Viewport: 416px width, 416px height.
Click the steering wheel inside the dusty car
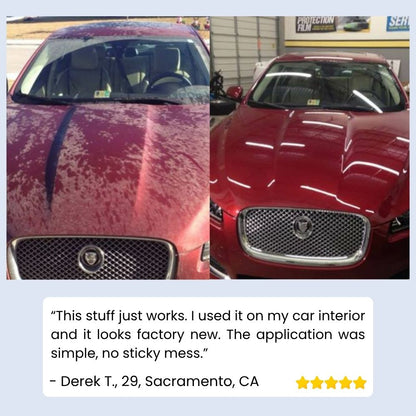(169, 82)
